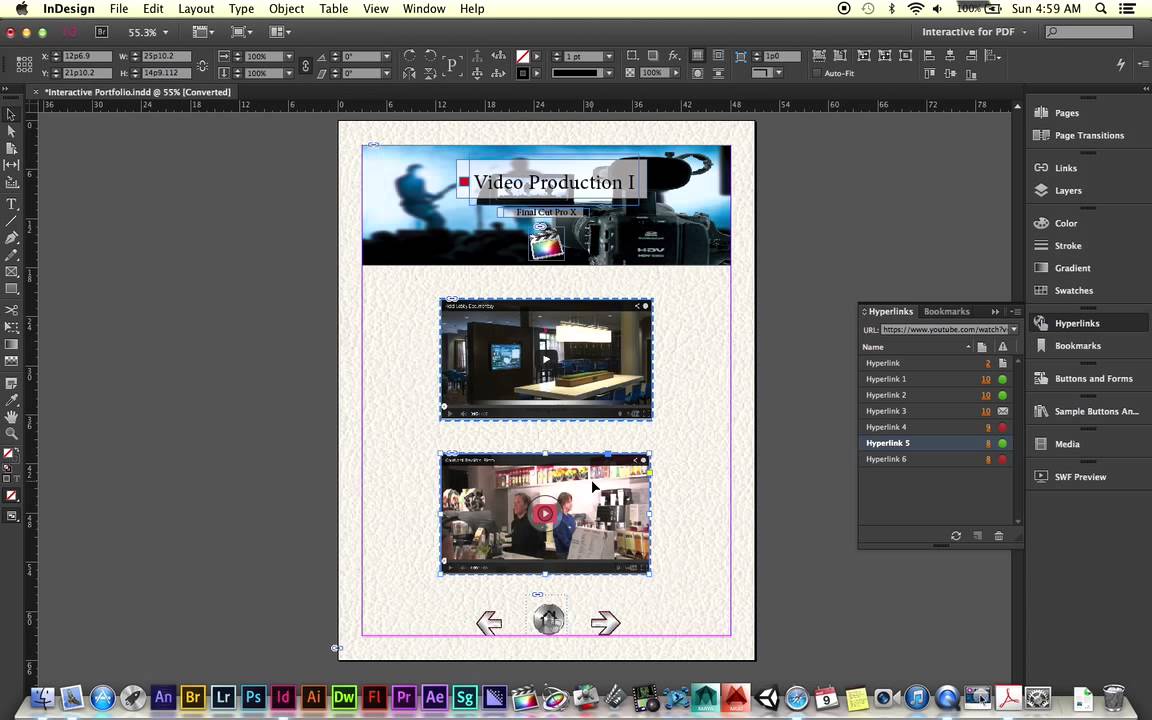Toggle the view mode button in the toolbox

[11, 516]
